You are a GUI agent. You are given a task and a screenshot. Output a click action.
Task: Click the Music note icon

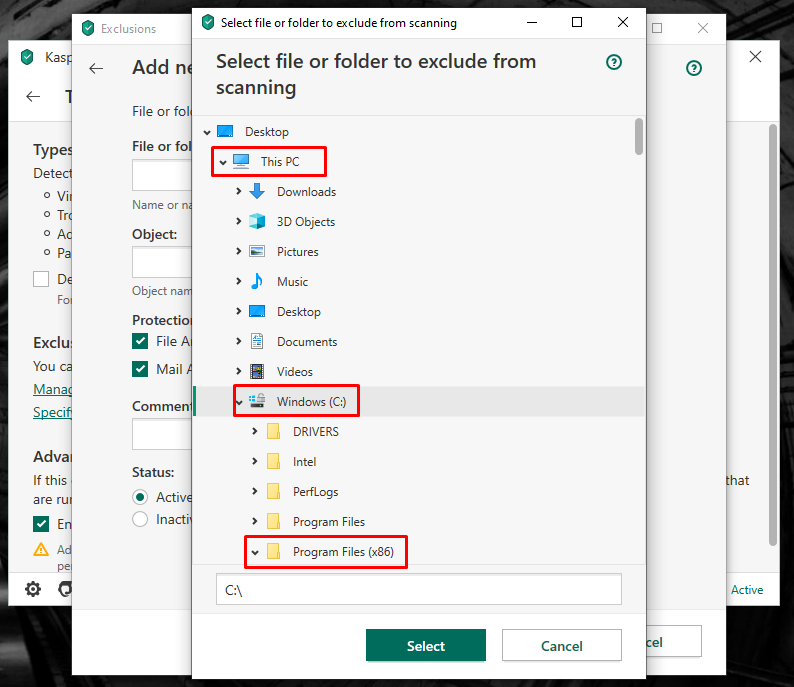click(257, 281)
